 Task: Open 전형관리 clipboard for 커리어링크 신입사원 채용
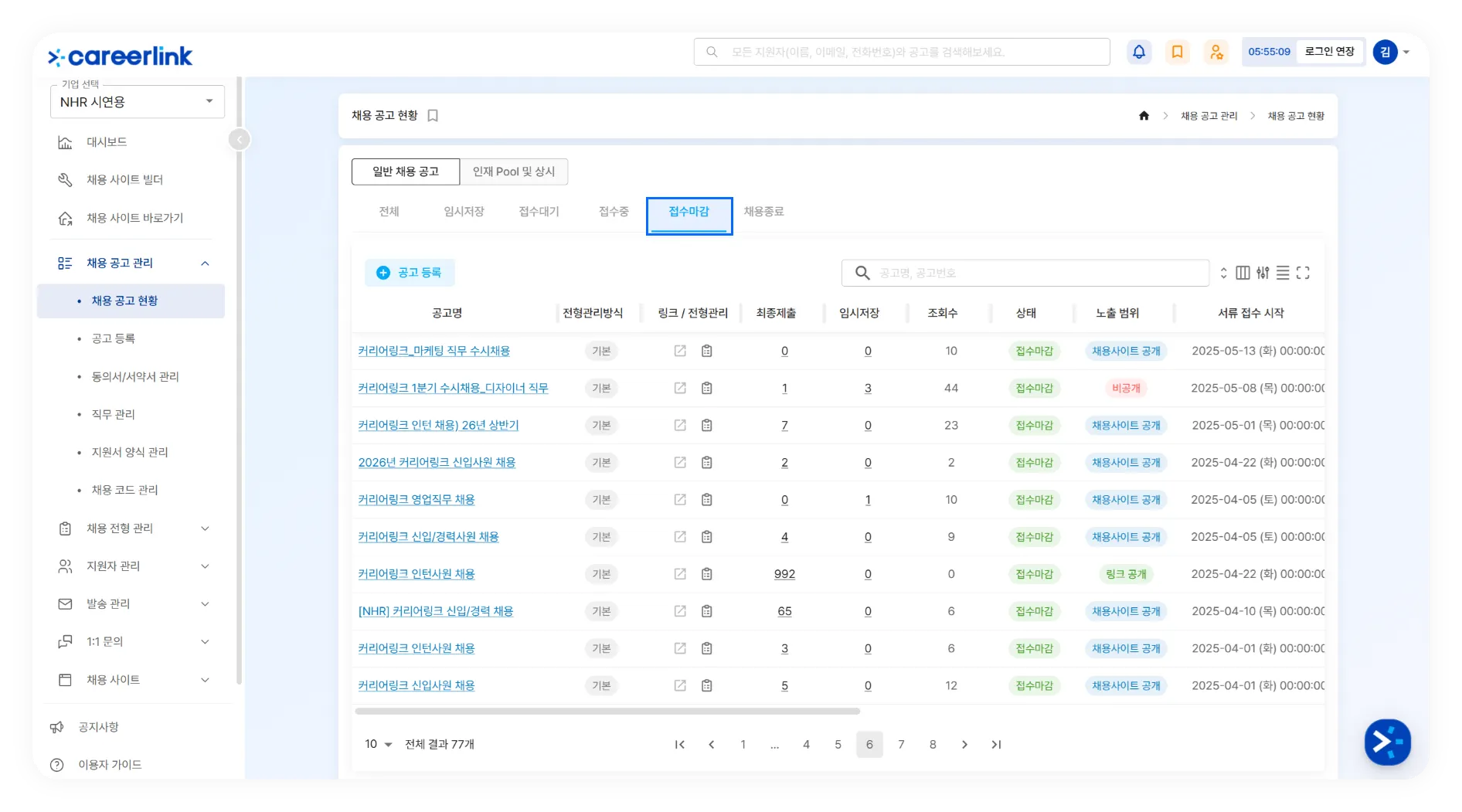pos(706,685)
